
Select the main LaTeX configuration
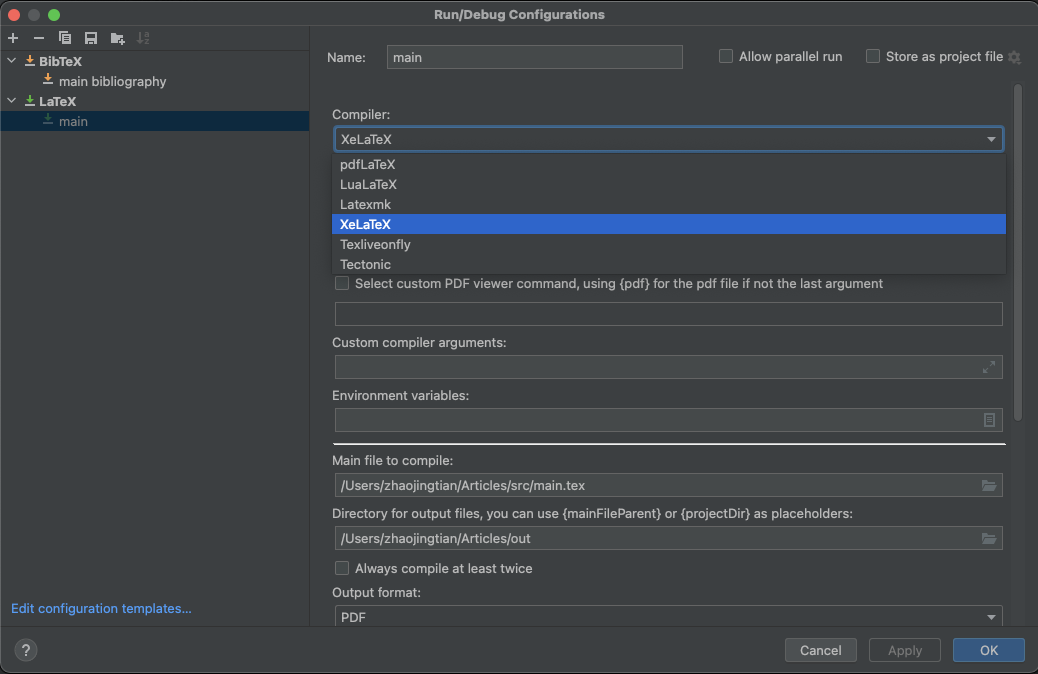point(155,120)
